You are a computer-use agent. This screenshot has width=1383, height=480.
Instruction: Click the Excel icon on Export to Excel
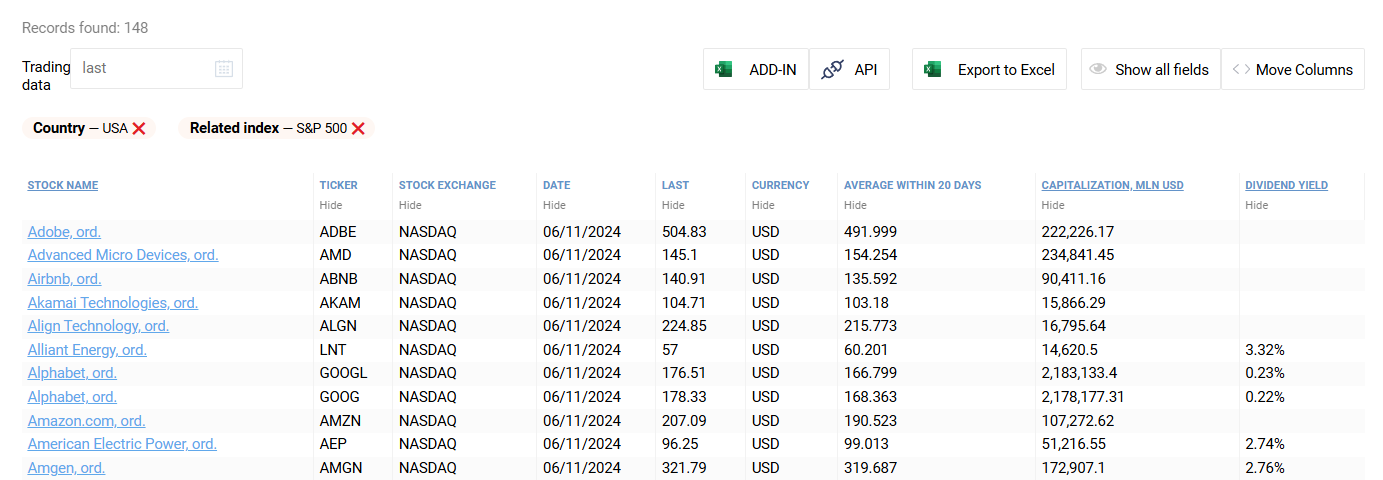point(933,70)
